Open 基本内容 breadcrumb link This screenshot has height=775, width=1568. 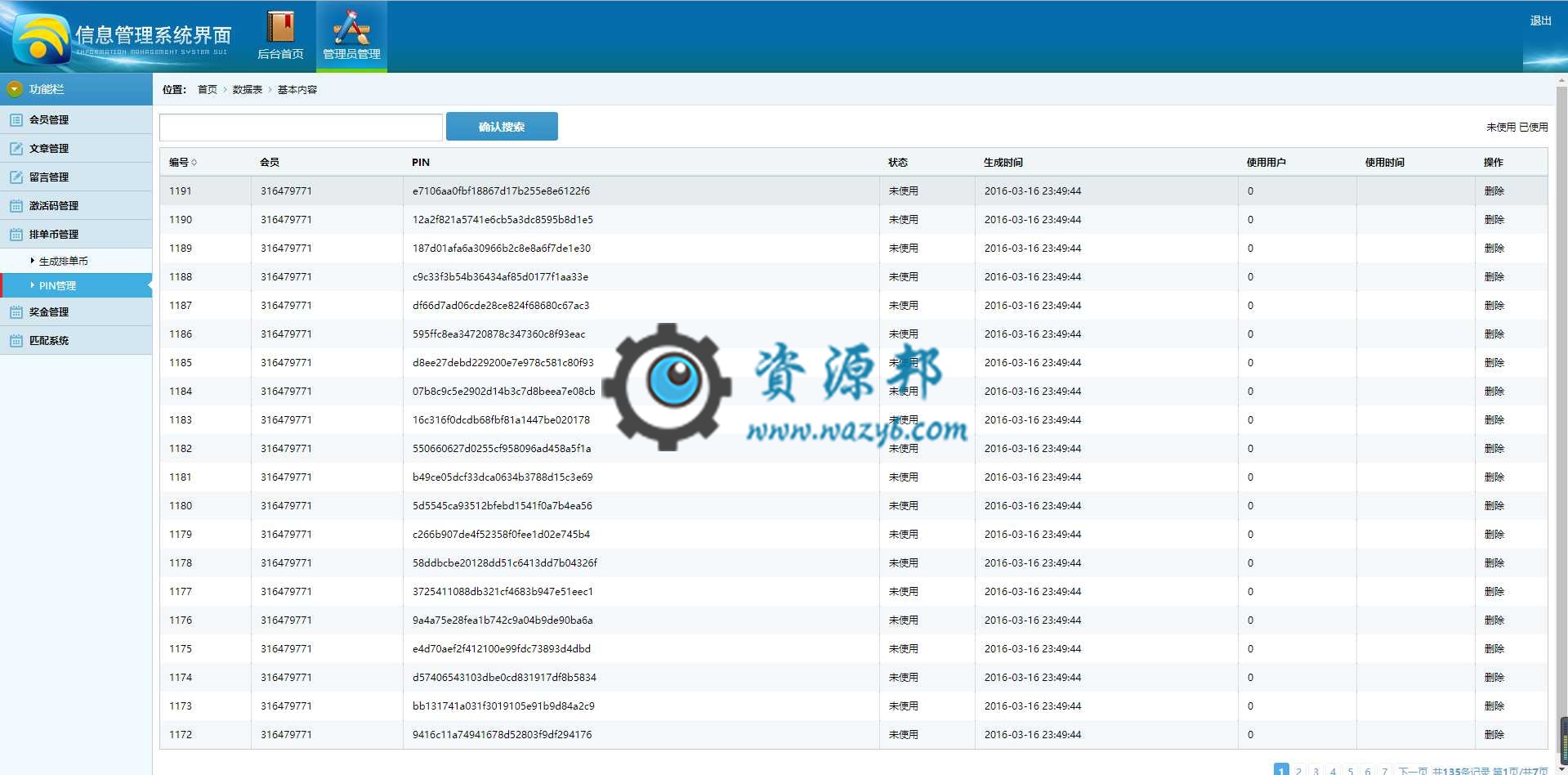297,90
